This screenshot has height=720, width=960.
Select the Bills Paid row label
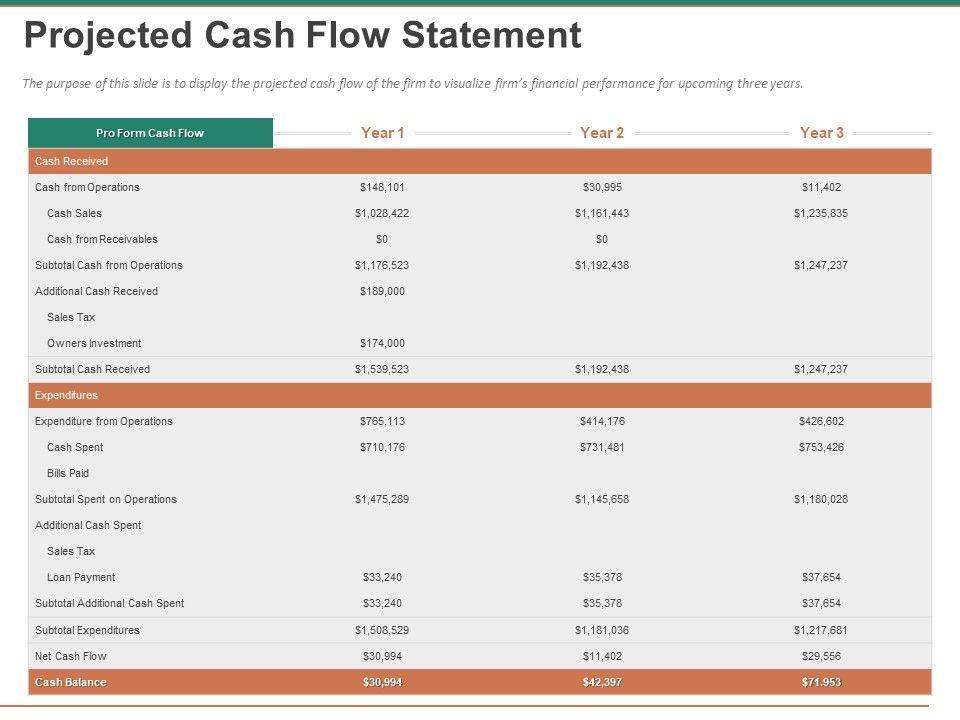tap(68, 473)
